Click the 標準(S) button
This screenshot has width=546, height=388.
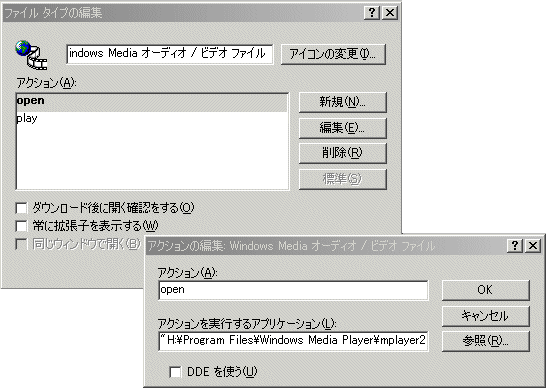coord(343,179)
